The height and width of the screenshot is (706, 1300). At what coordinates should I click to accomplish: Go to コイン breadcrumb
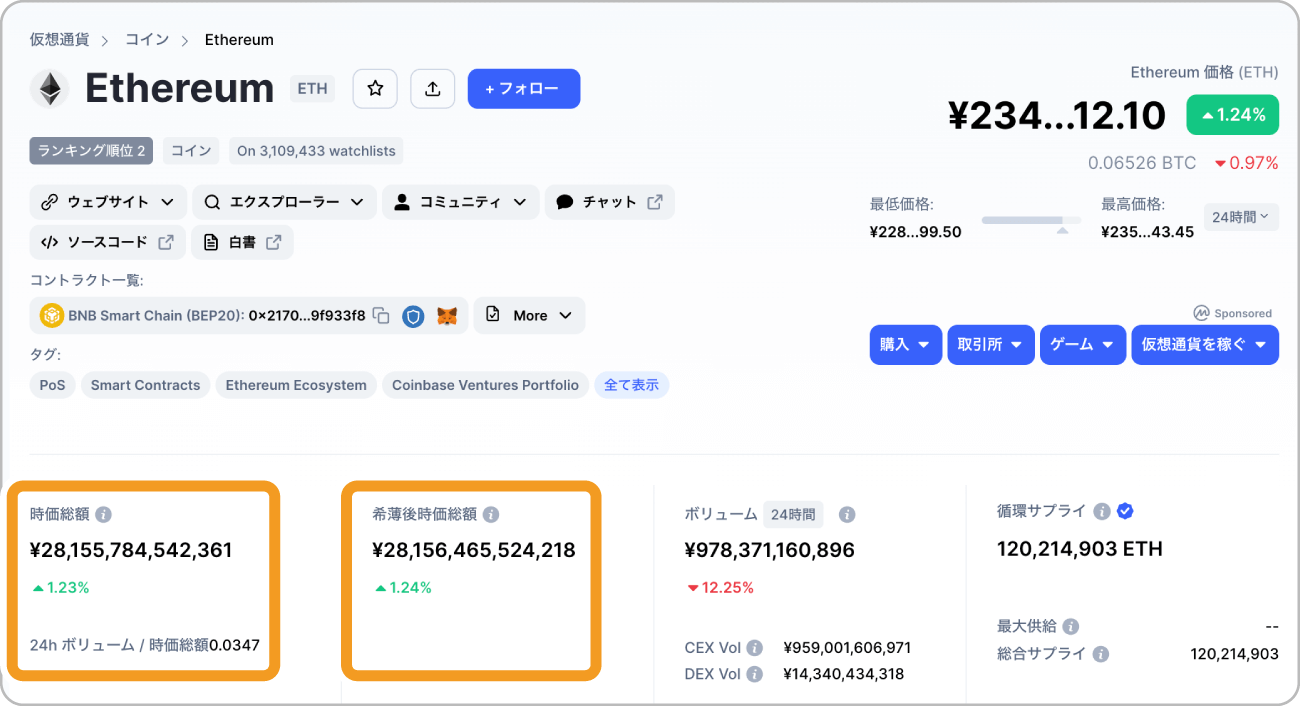pos(146,40)
